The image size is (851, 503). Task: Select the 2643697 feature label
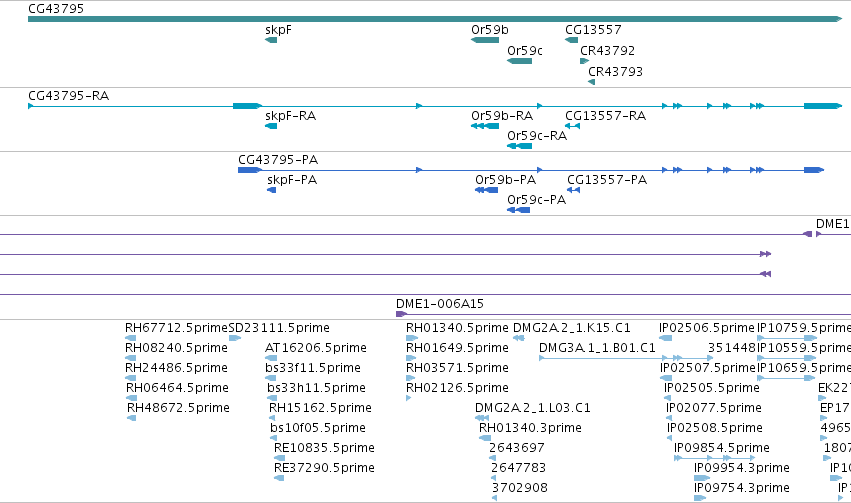coord(517,448)
